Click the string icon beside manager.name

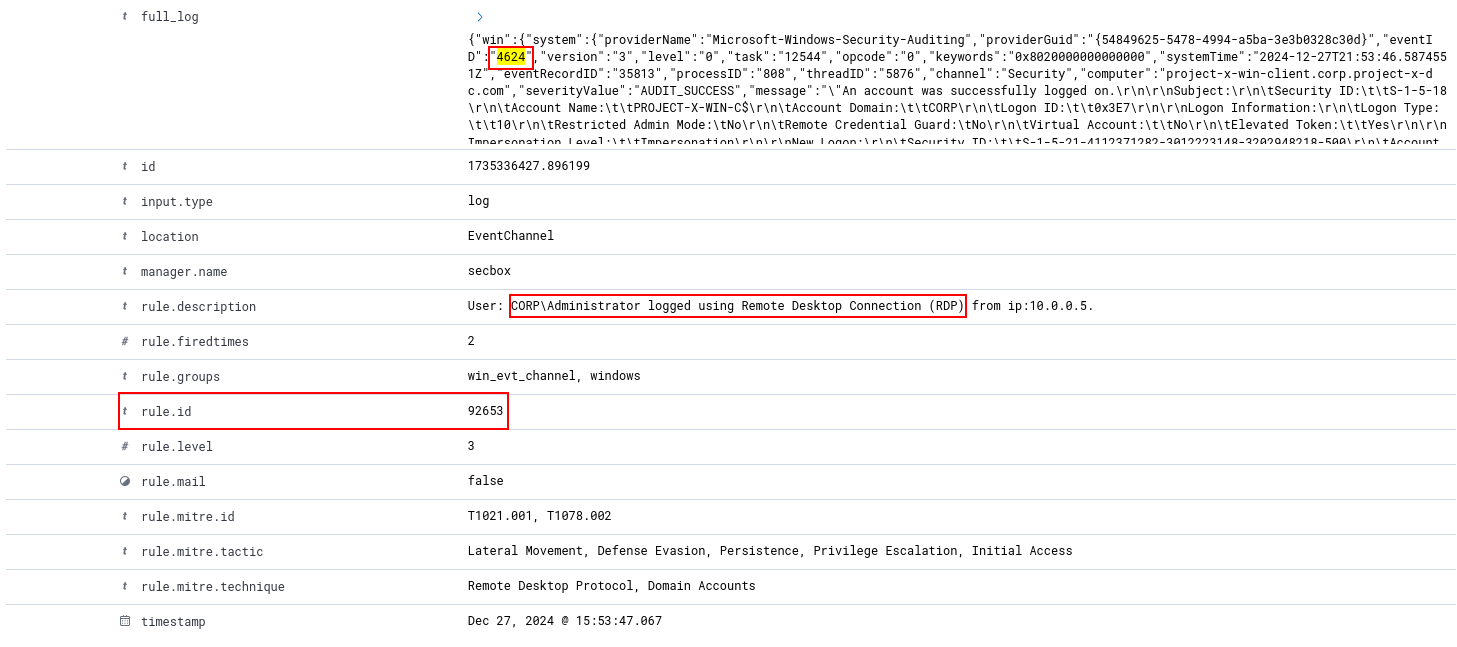pyautogui.click(x=124, y=271)
